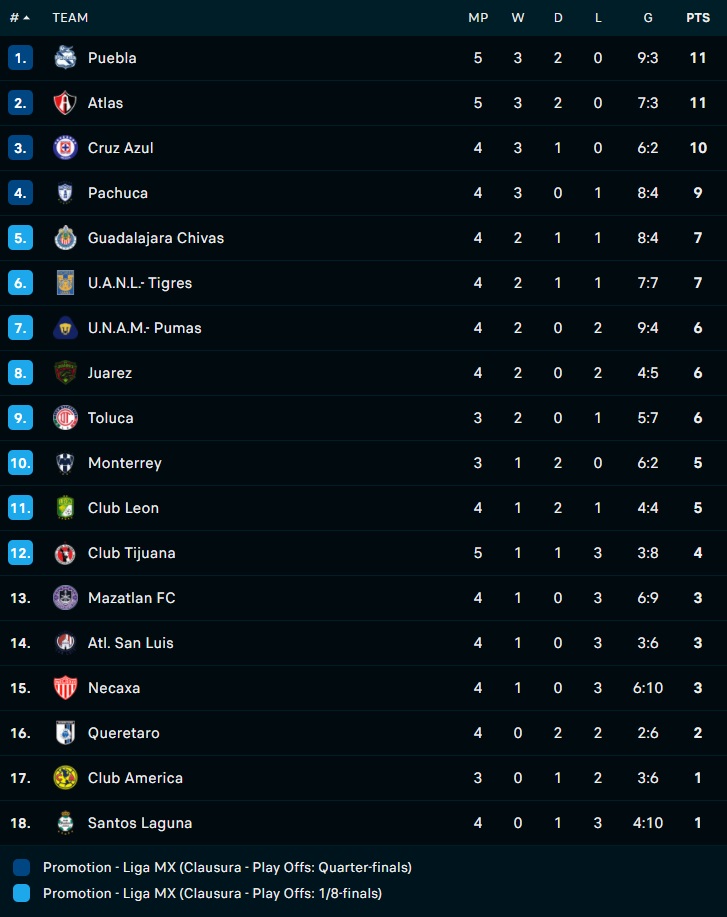The height and width of the screenshot is (917, 727).
Task: Select the Quarter-finals promotion color marker
Action: click(x=21, y=868)
